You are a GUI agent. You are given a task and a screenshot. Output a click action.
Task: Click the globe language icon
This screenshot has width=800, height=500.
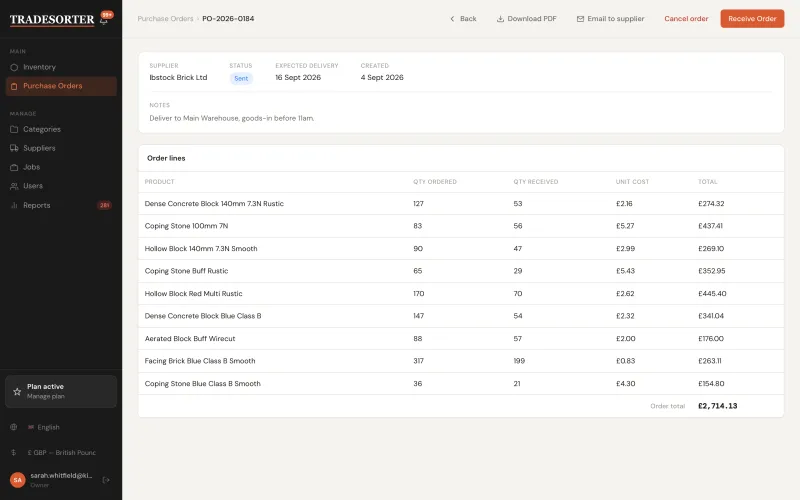(14, 427)
